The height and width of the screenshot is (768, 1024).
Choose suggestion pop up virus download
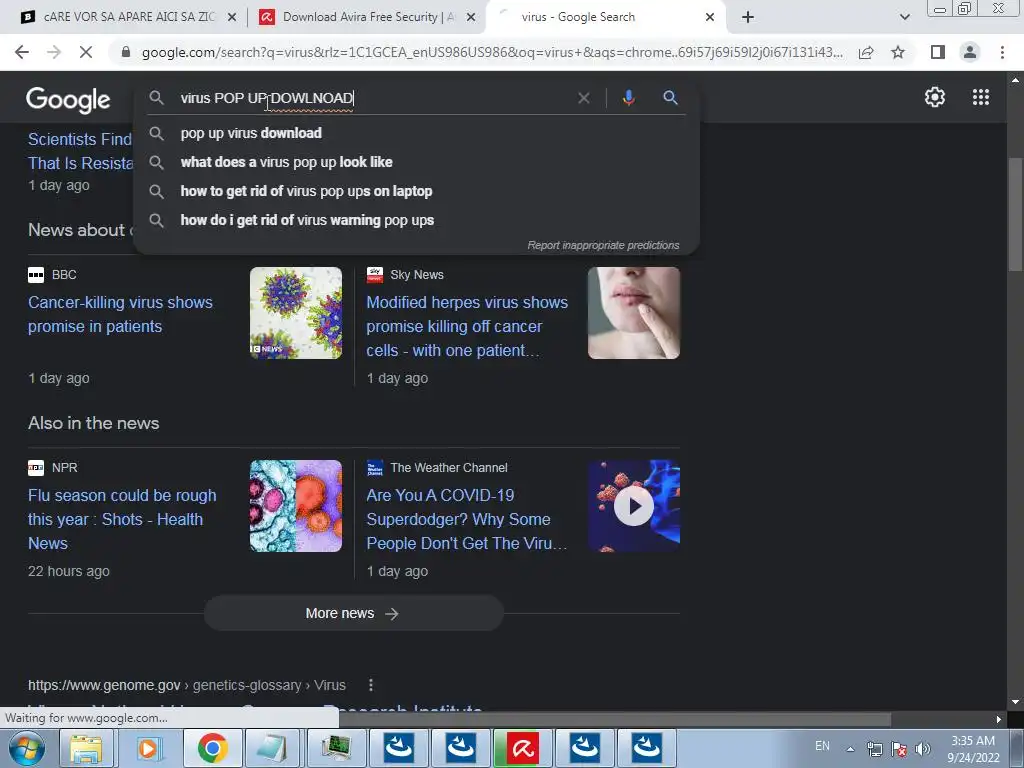(416, 133)
